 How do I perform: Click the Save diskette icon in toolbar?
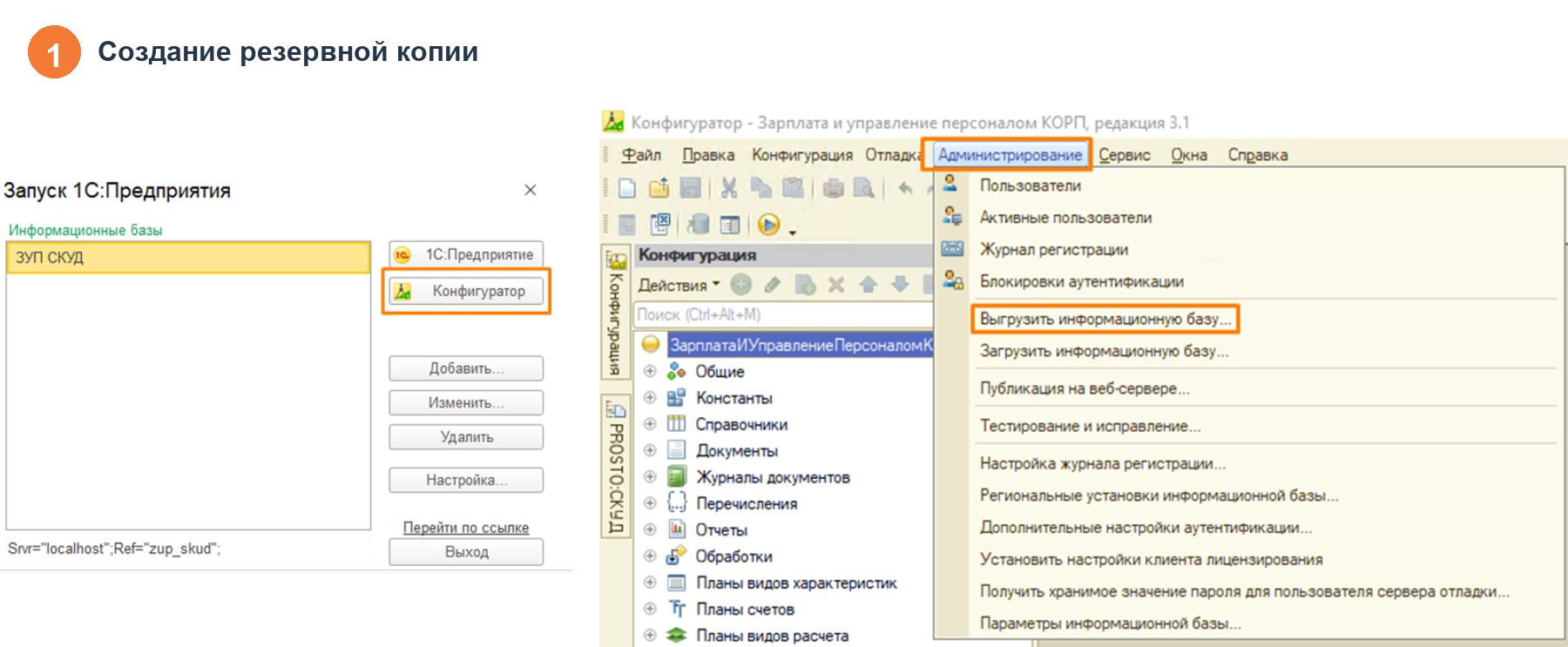click(691, 187)
